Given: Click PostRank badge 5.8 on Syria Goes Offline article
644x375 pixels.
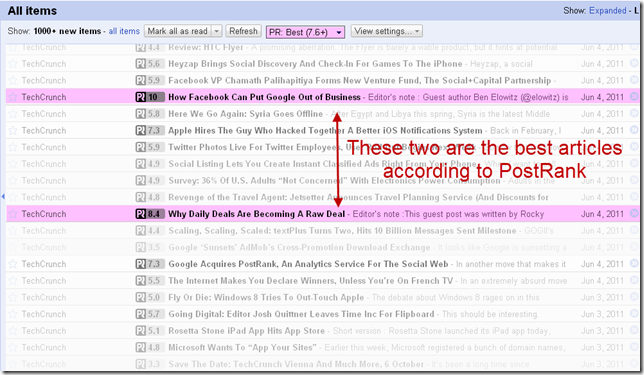Looking at the screenshot, I should point(150,114).
